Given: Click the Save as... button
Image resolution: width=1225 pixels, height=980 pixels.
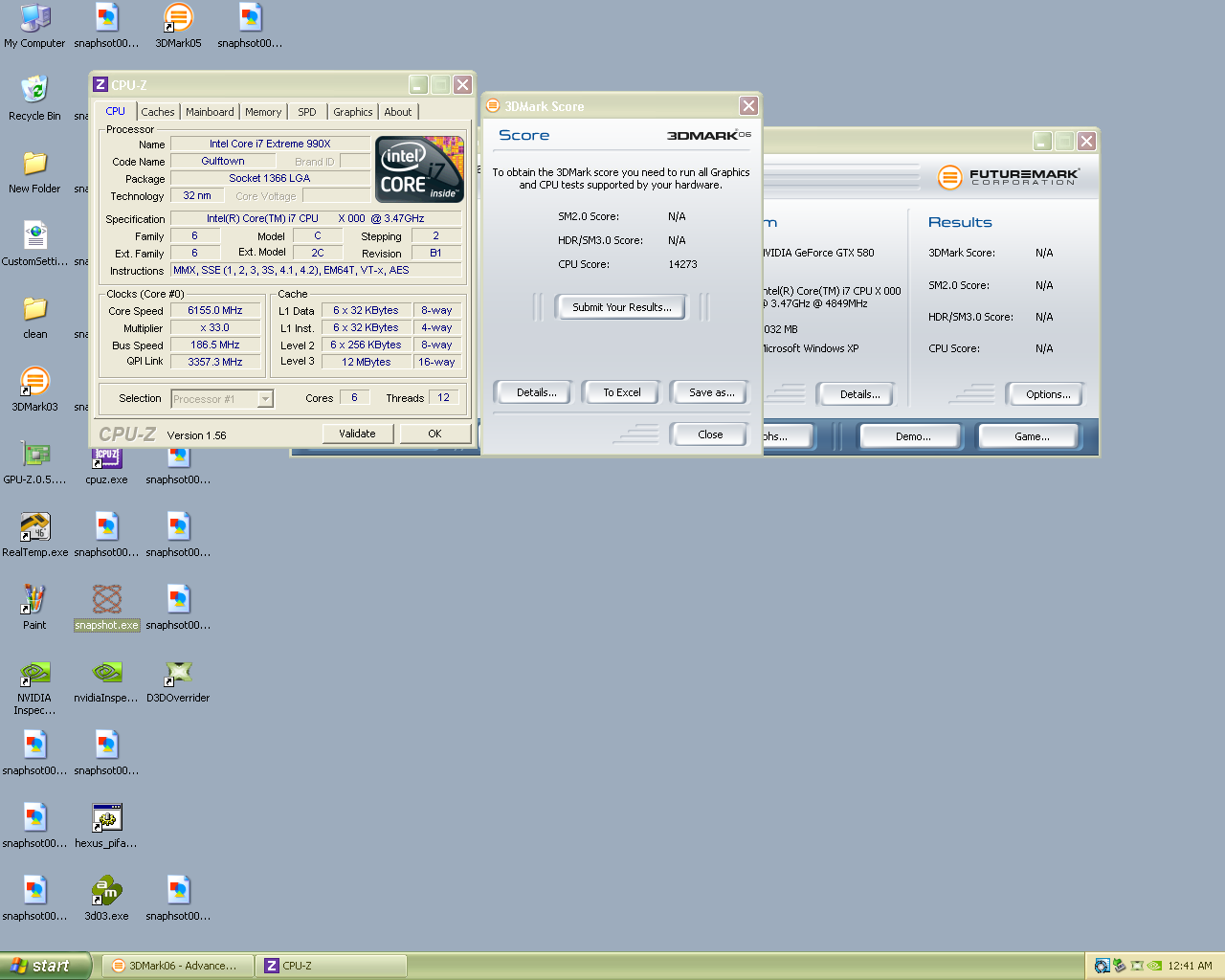Looking at the screenshot, I should click(x=711, y=392).
